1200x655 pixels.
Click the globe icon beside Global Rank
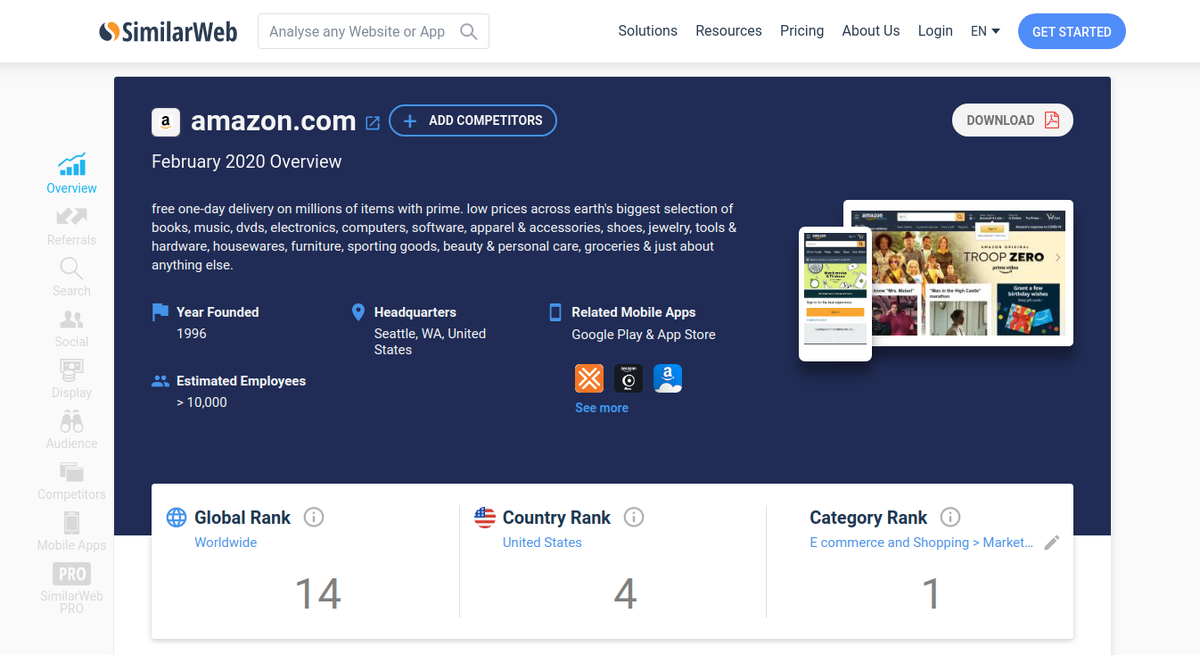point(176,517)
